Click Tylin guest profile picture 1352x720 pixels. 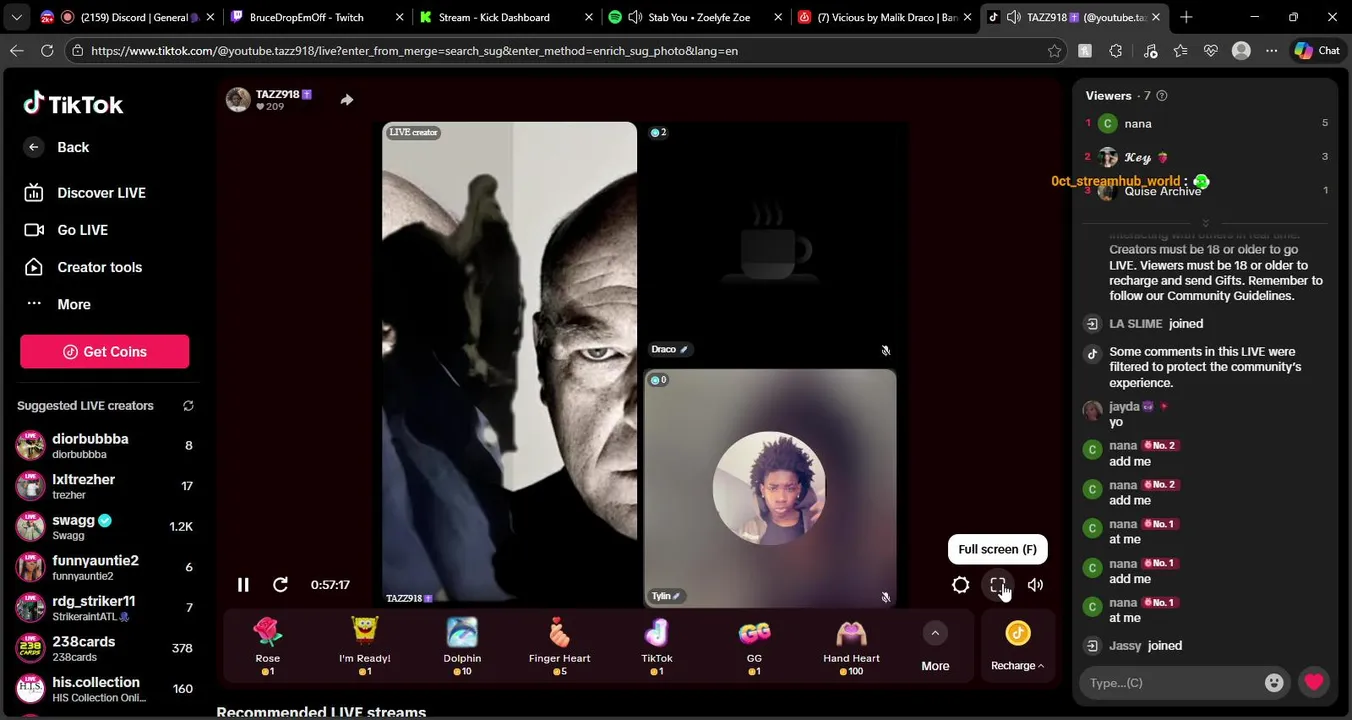coord(769,488)
